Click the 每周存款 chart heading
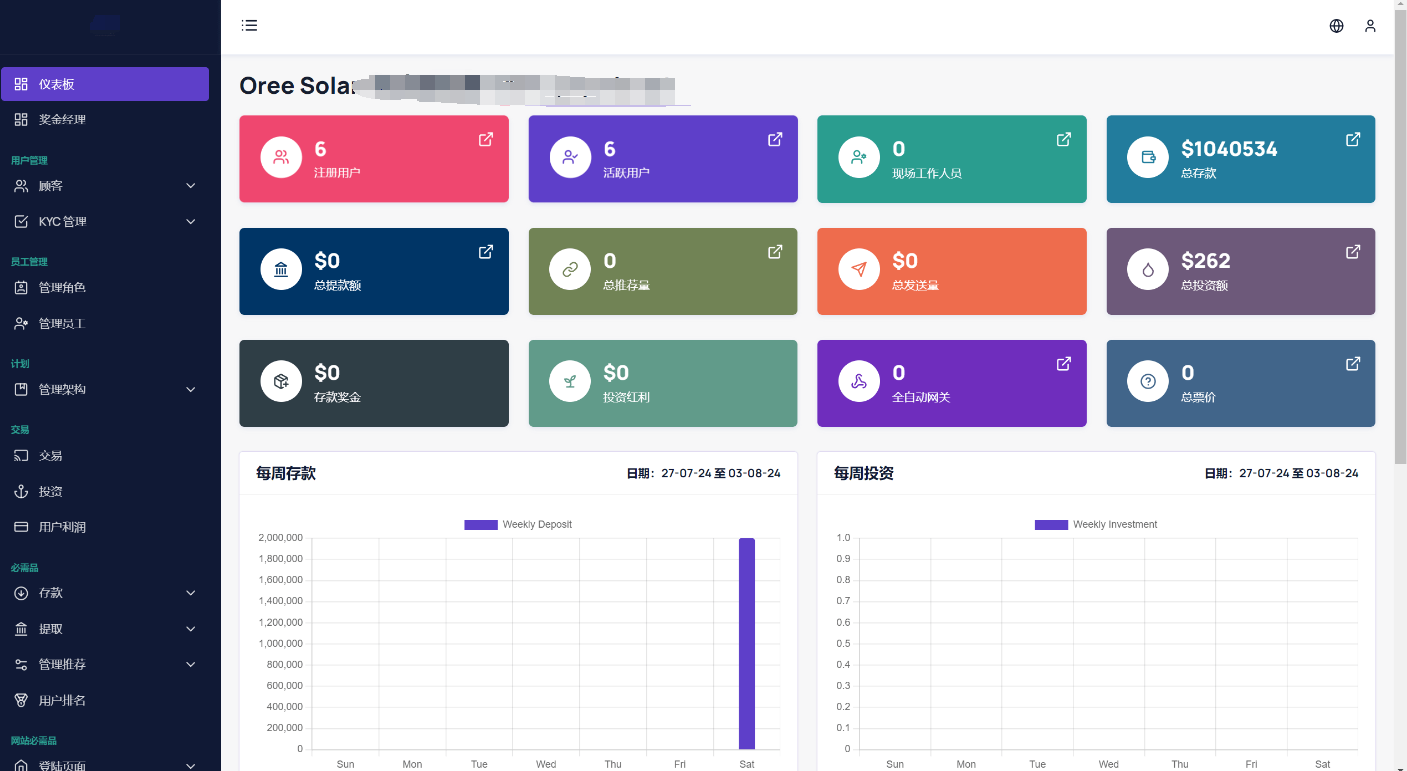Screen dimensions: 1407x771 pyautogui.click(x=286, y=473)
